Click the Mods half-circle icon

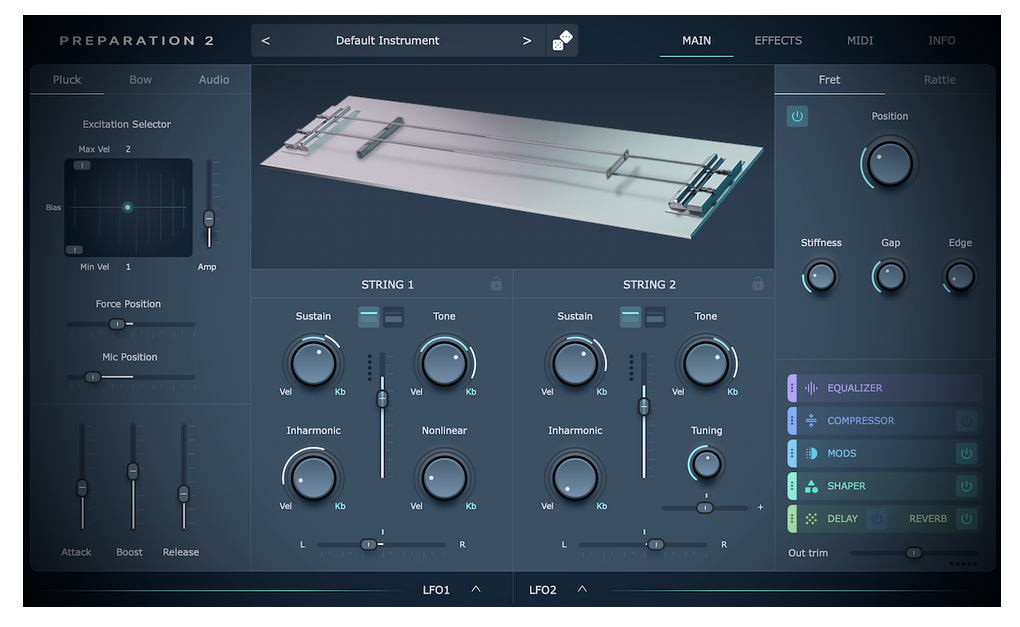(x=811, y=453)
